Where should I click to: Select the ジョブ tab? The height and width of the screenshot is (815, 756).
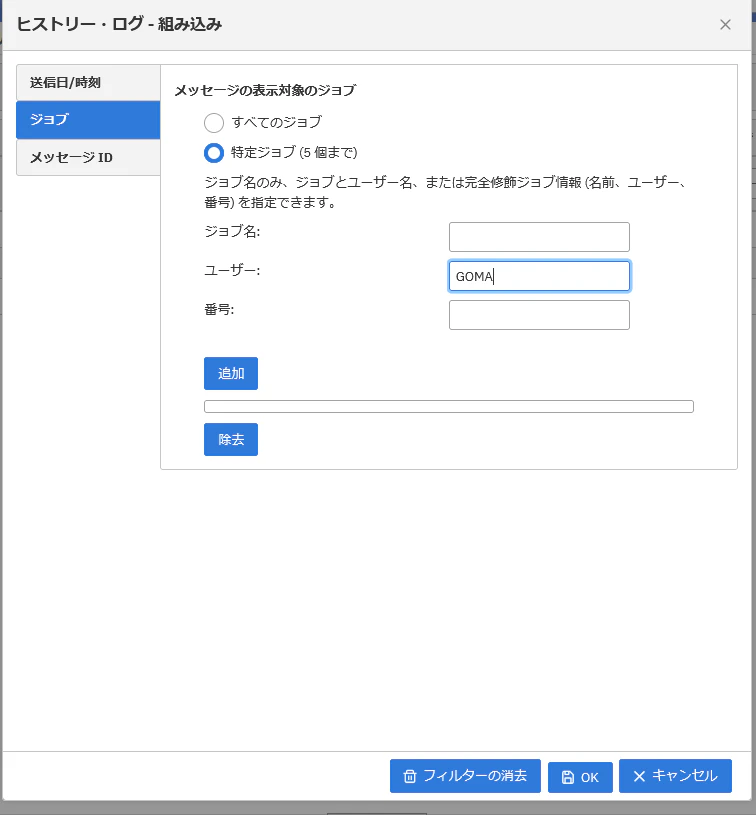[x=88, y=120]
